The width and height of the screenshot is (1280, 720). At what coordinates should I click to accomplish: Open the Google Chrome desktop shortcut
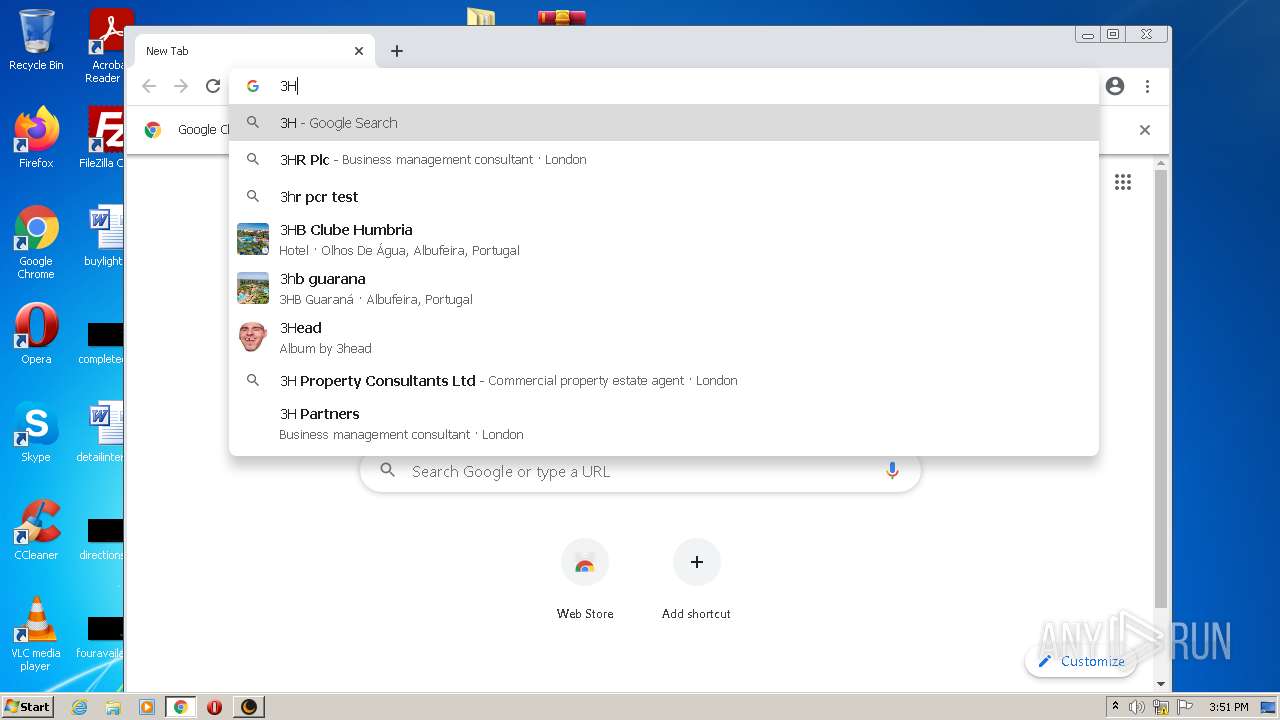36,243
